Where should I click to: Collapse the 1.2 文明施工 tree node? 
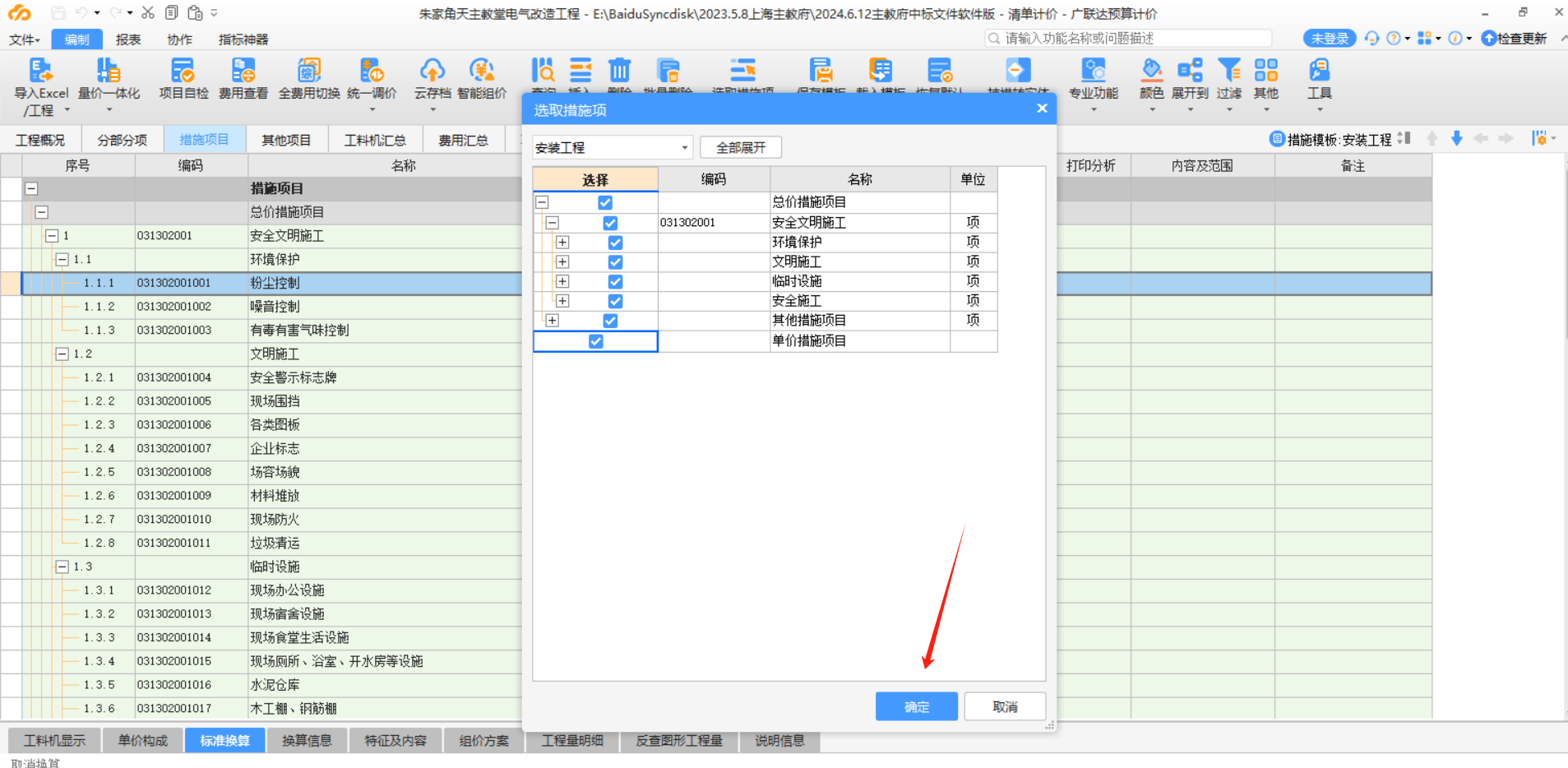click(62, 354)
